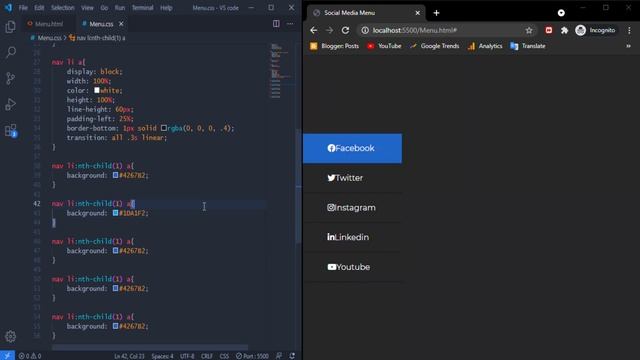Bookmark this page with the star icon
Viewport: 640px width, 360px height.
coord(529,30)
